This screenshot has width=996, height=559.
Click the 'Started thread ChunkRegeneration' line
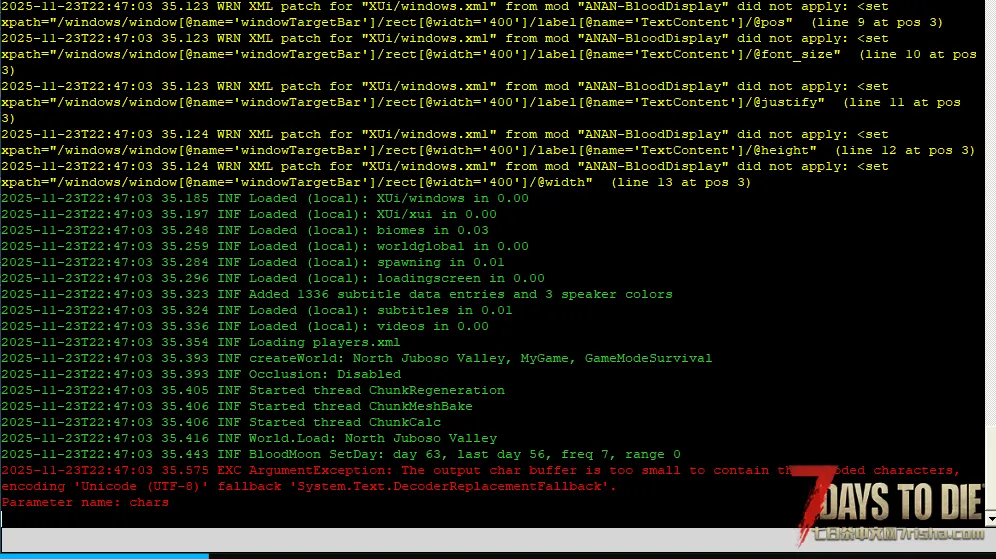(x=252, y=391)
